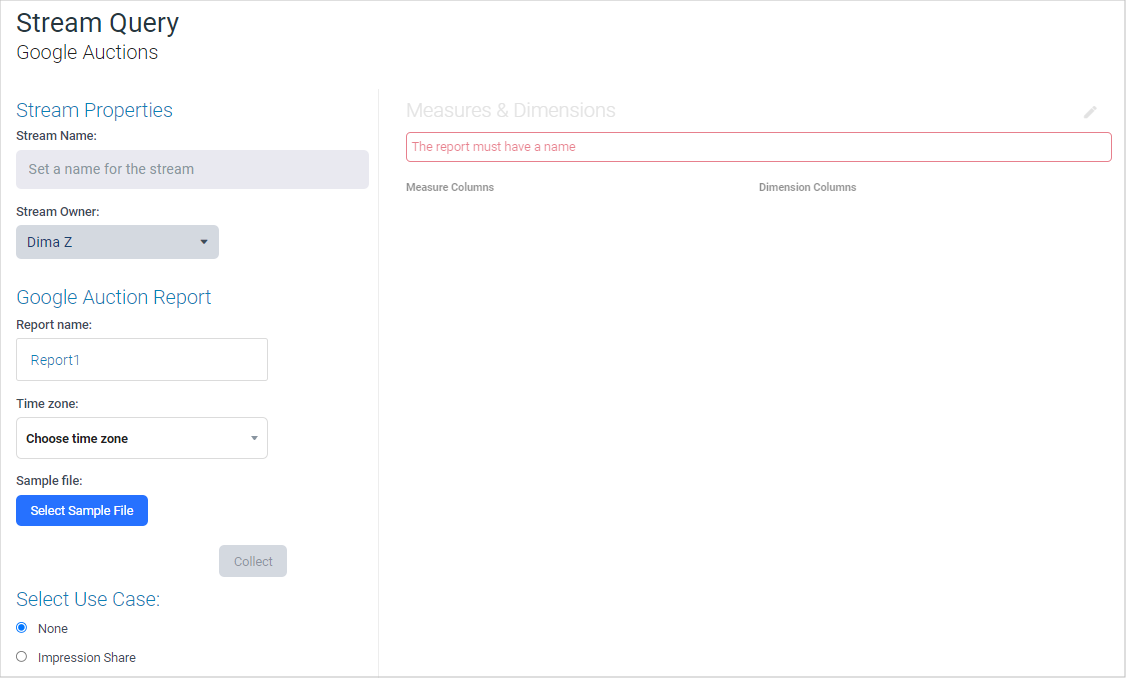Image resolution: width=1126 pixels, height=678 pixels.
Task: Click the 'The report must have a name' error message
Action: (758, 147)
